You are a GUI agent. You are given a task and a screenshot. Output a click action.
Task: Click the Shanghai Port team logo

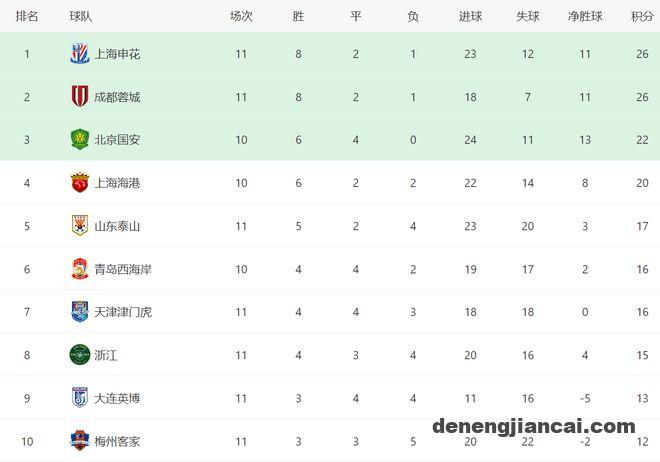click(80, 183)
